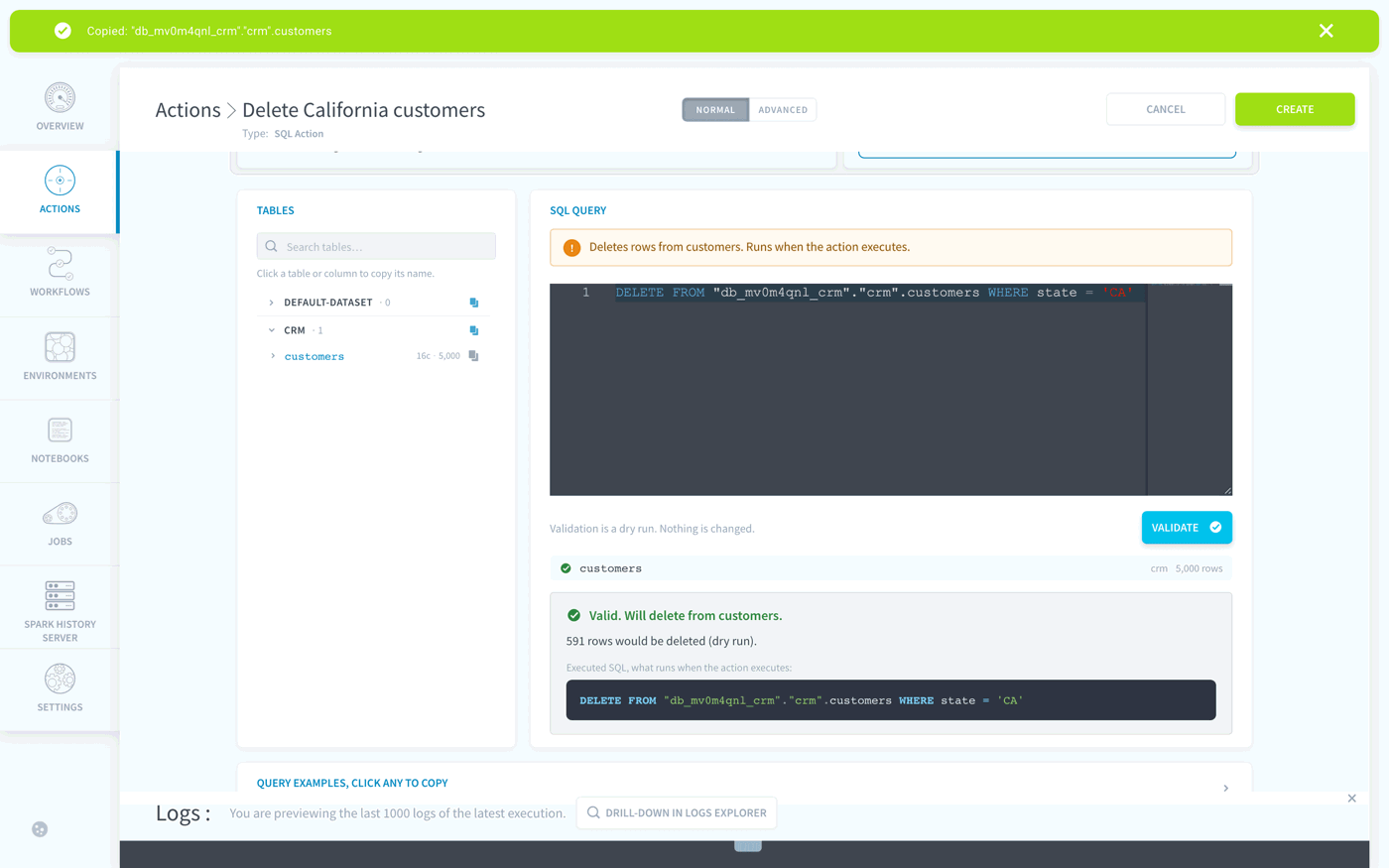The width and height of the screenshot is (1389, 868).
Task: Open the Jobs sidebar icon
Action: pos(60,514)
